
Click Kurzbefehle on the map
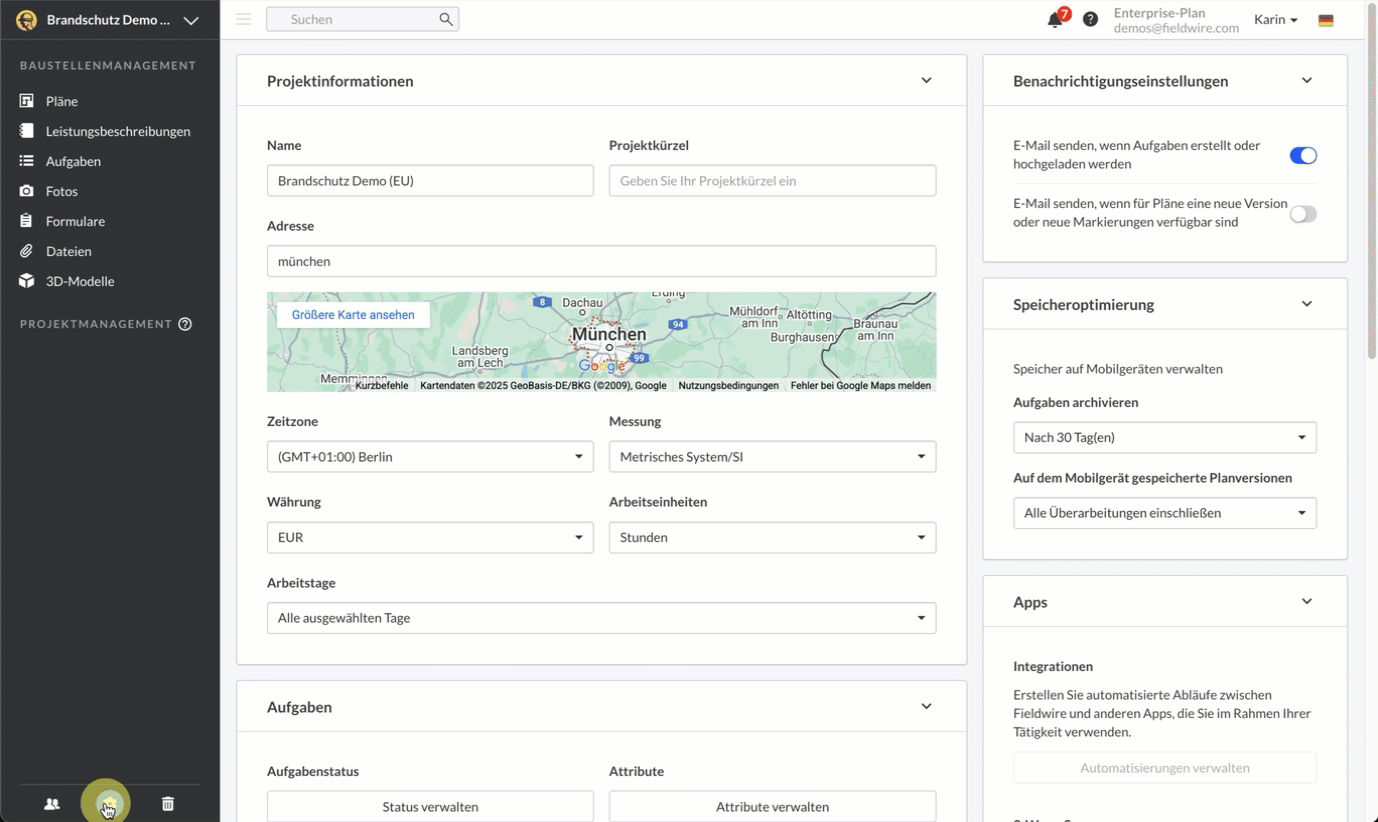pyautogui.click(x=382, y=386)
